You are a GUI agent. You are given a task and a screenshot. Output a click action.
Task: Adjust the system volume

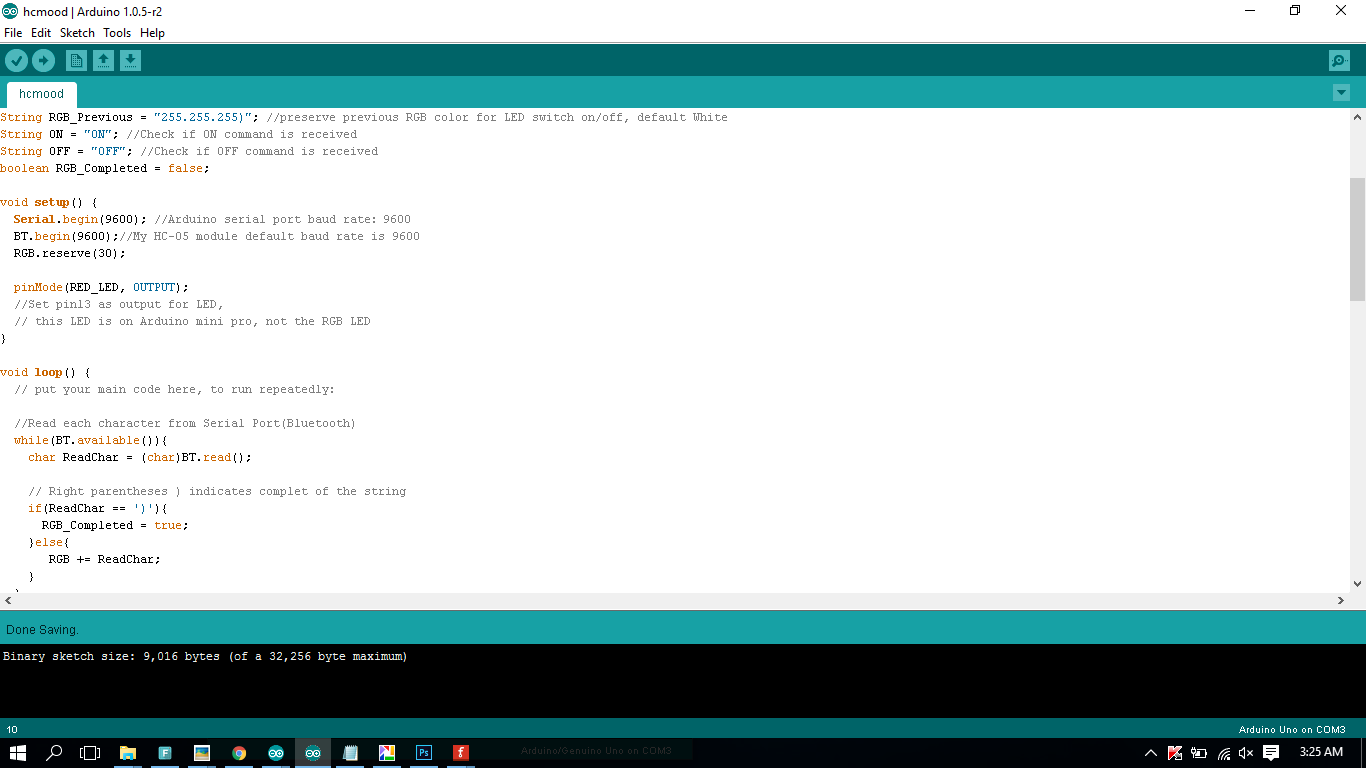click(x=1245, y=752)
